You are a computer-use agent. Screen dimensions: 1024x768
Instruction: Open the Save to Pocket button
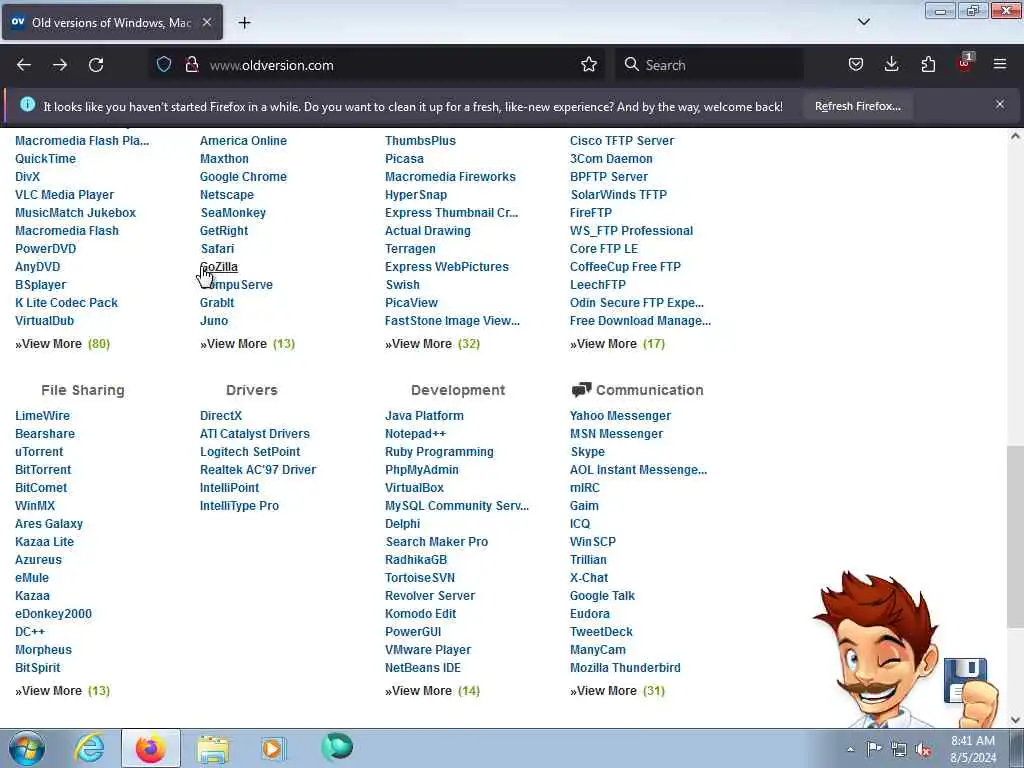click(x=856, y=65)
